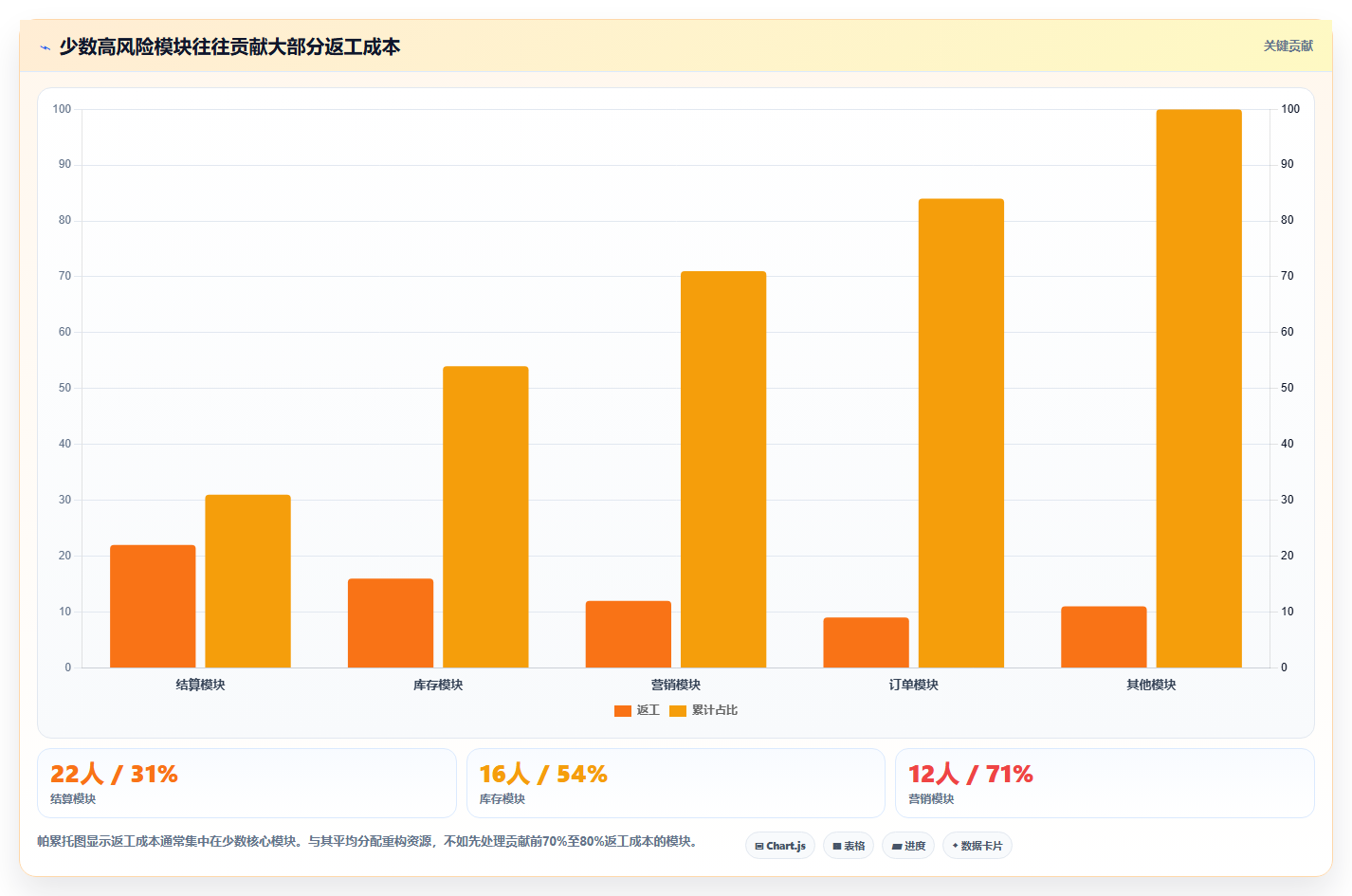Select the 表格 pill tag
This screenshot has width=1352, height=896.
(x=849, y=846)
